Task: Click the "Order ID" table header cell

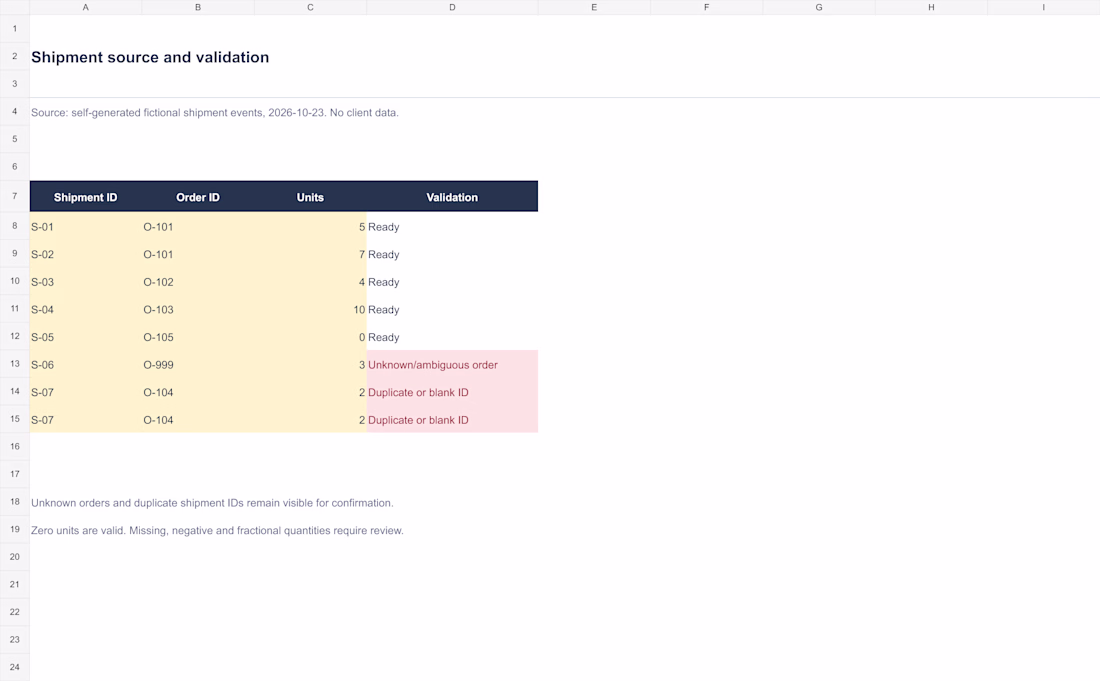Action: tap(198, 197)
